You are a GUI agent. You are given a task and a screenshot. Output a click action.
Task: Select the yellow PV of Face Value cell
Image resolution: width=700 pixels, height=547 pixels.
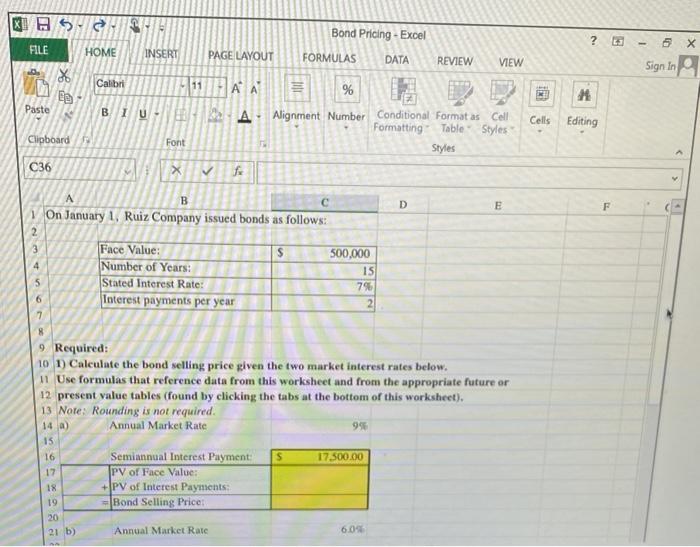320,472
